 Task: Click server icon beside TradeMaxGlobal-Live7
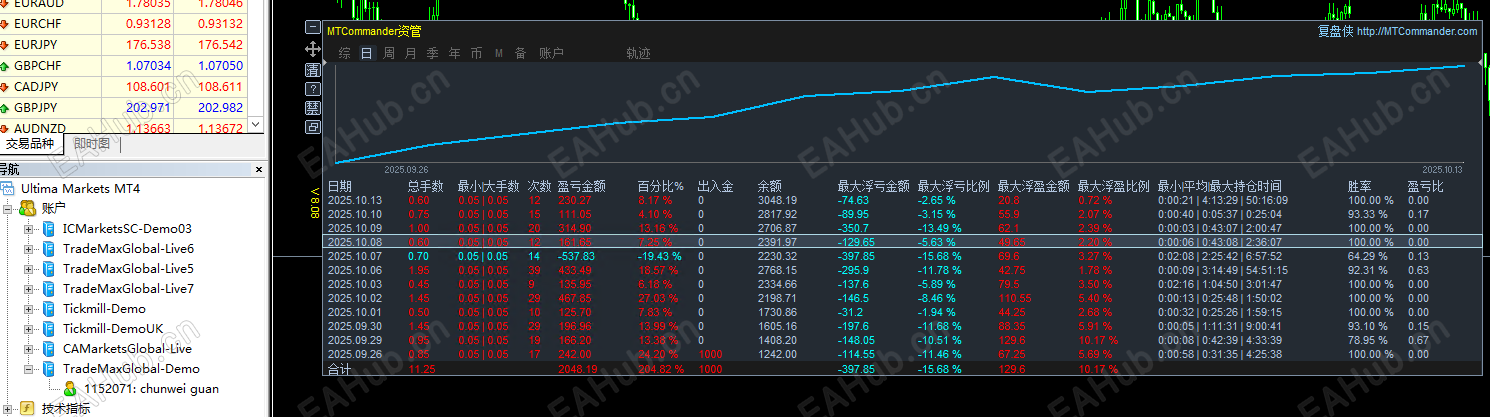click(x=49, y=289)
